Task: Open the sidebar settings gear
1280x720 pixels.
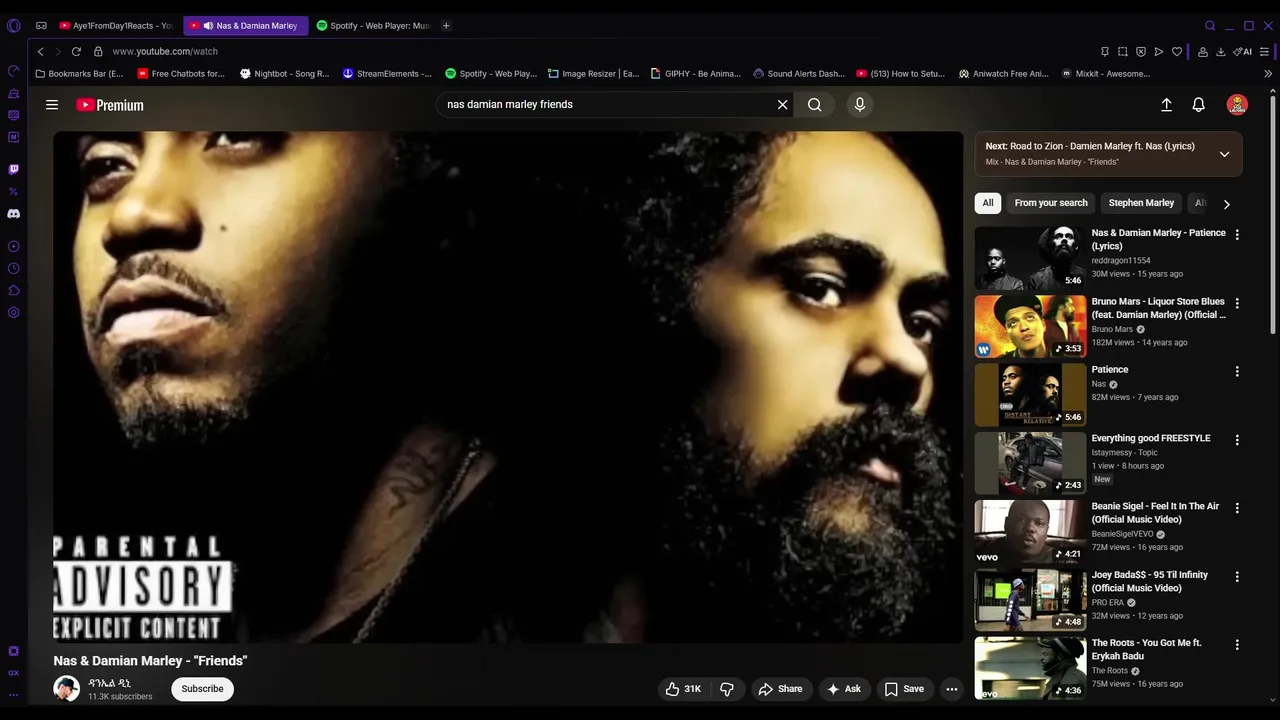Action: click(x=14, y=312)
